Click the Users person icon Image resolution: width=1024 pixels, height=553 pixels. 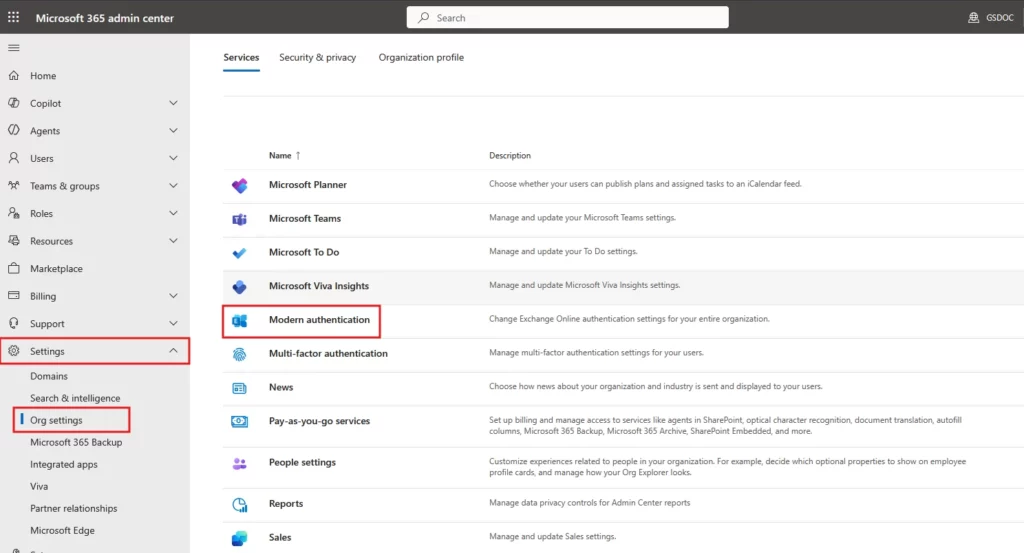click(x=14, y=158)
